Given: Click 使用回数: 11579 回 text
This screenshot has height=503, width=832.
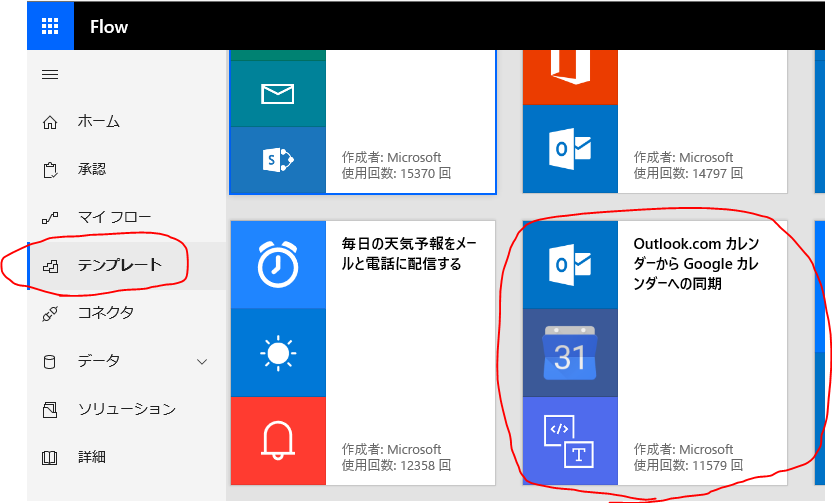Looking at the screenshot, I should [x=688, y=465].
